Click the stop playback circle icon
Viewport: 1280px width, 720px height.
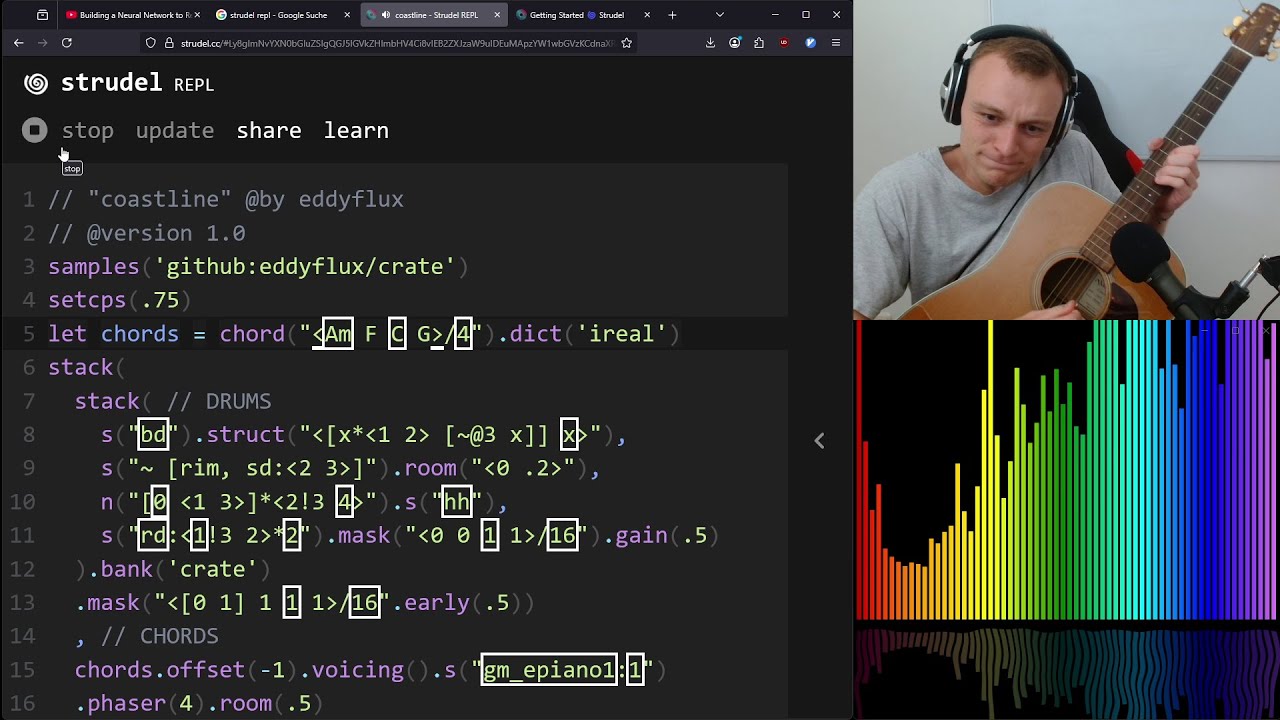35,130
